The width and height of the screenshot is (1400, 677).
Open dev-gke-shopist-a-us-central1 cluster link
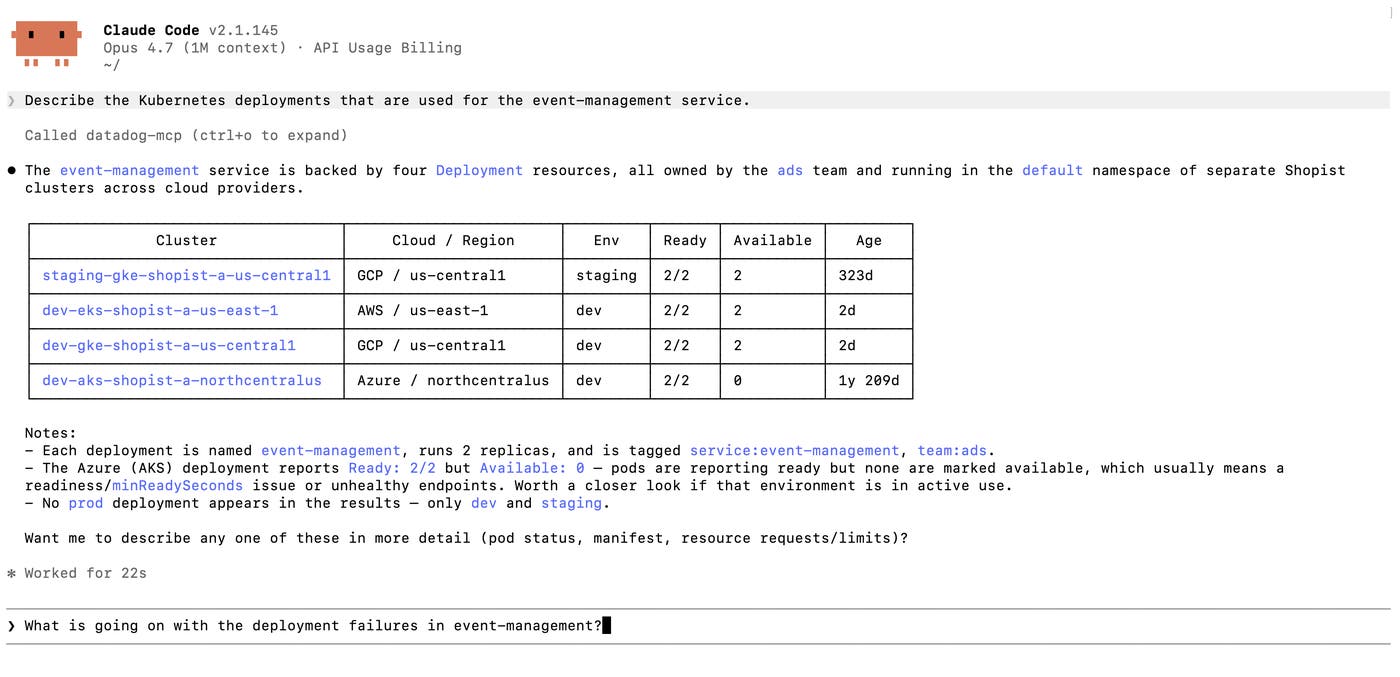[169, 345]
